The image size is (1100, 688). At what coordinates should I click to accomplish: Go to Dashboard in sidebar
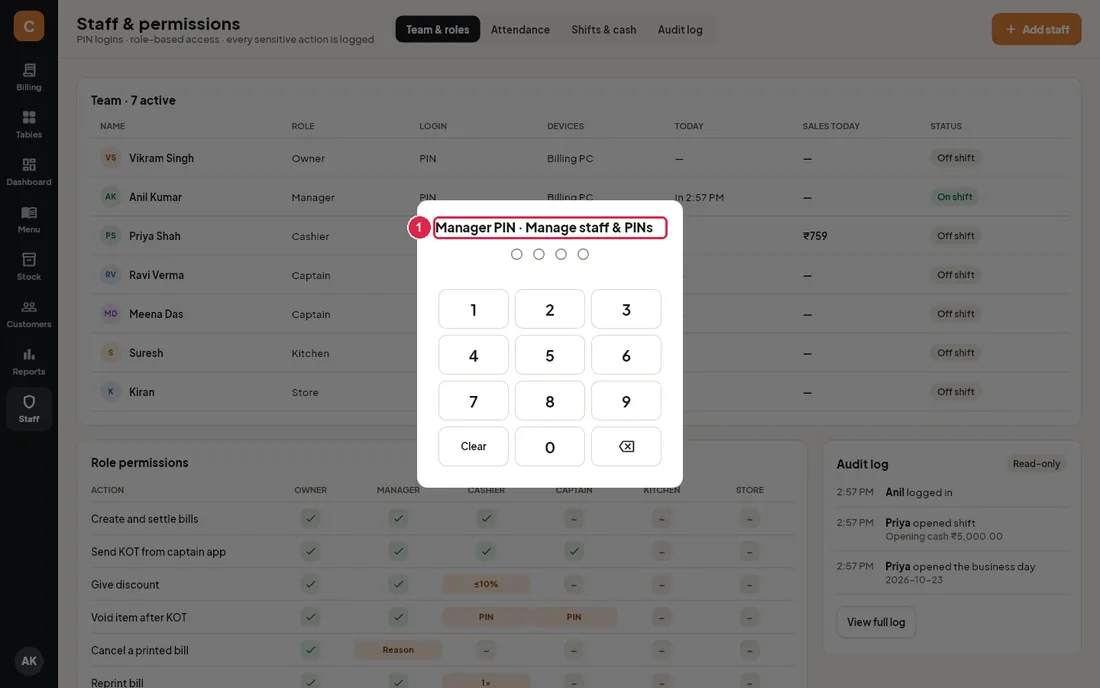tap(29, 172)
